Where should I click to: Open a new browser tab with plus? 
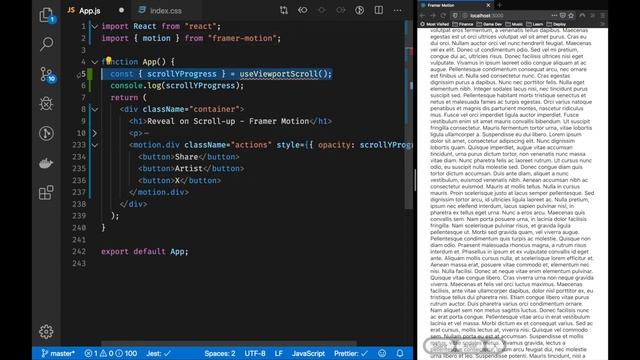499,5
